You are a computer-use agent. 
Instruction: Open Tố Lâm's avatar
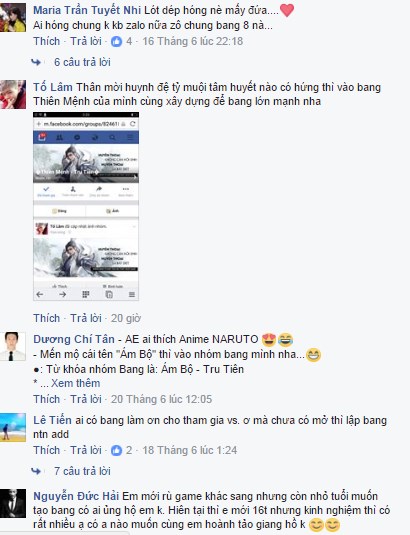click(x=13, y=95)
